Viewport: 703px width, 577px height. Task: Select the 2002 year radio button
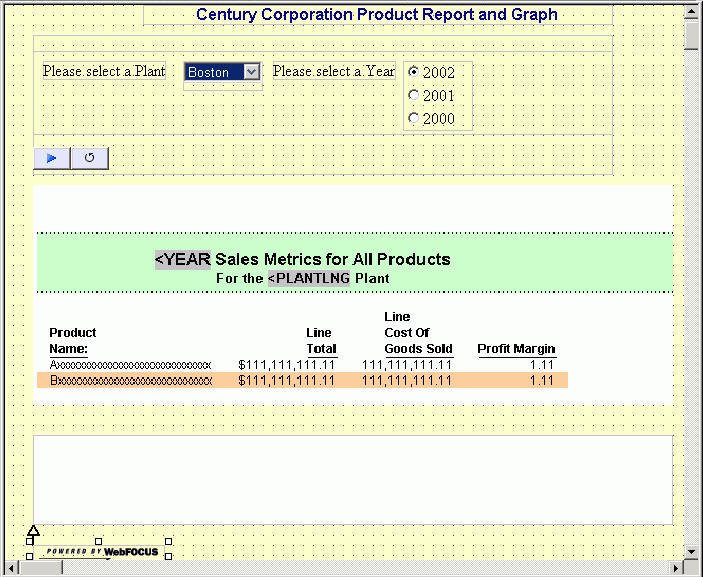click(x=413, y=72)
